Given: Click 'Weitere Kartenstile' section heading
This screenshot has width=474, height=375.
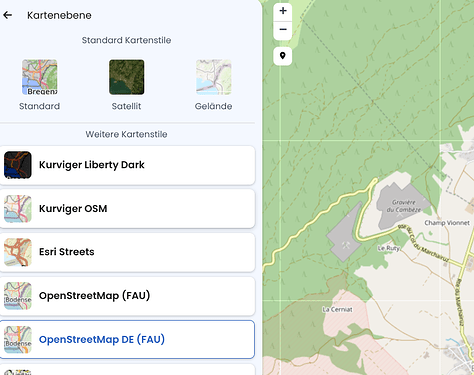Looking at the screenshot, I should (x=126, y=134).
